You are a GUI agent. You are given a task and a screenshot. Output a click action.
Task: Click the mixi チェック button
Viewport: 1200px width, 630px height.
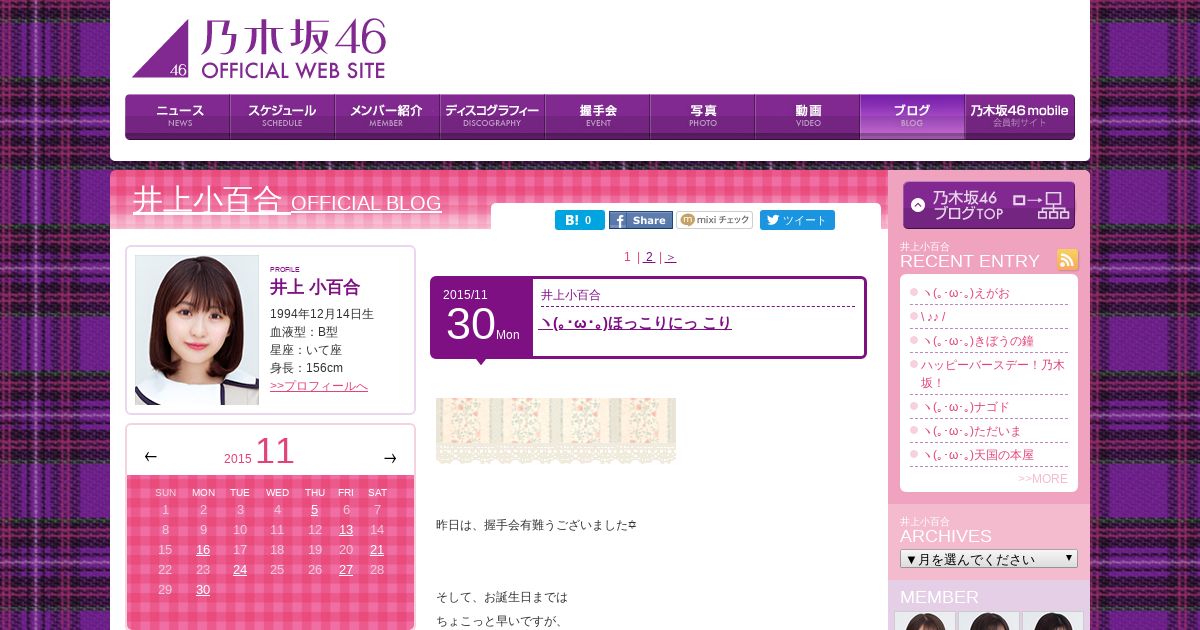(x=715, y=220)
